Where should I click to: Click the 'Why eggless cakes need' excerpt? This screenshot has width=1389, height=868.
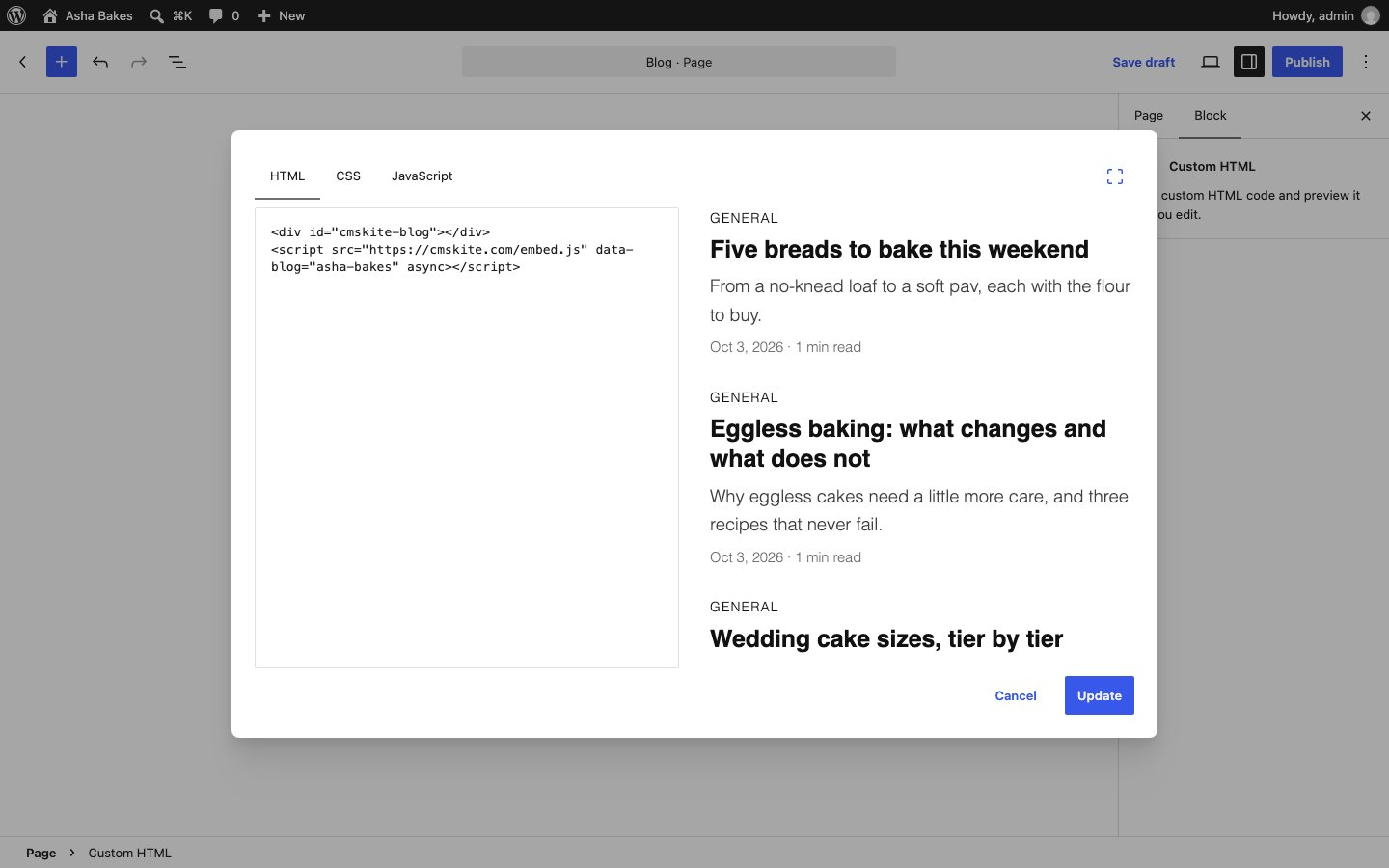coord(919,510)
